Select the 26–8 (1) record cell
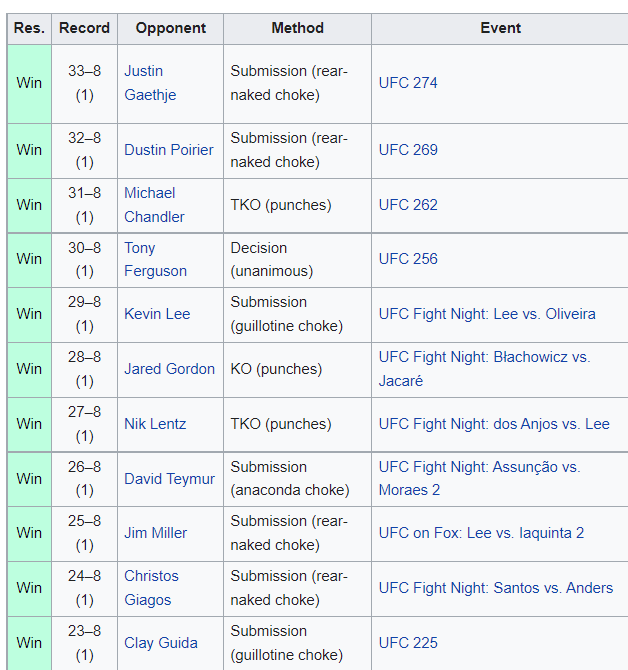Image resolution: width=628 pixels, height=670 pixels. coord(84,479)
